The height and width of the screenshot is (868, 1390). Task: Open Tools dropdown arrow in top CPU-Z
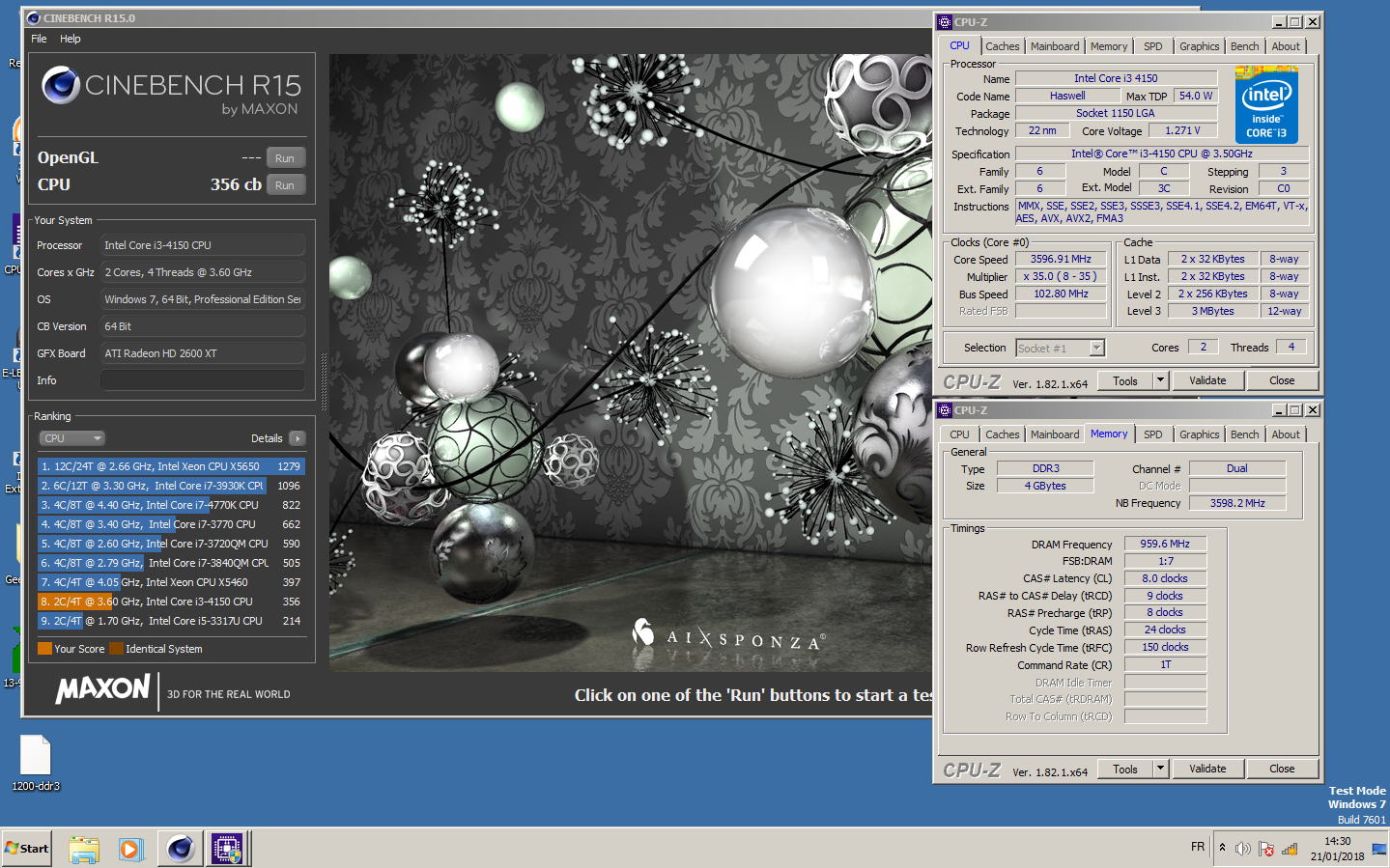pyautogui.click(x=1161, y=381)
